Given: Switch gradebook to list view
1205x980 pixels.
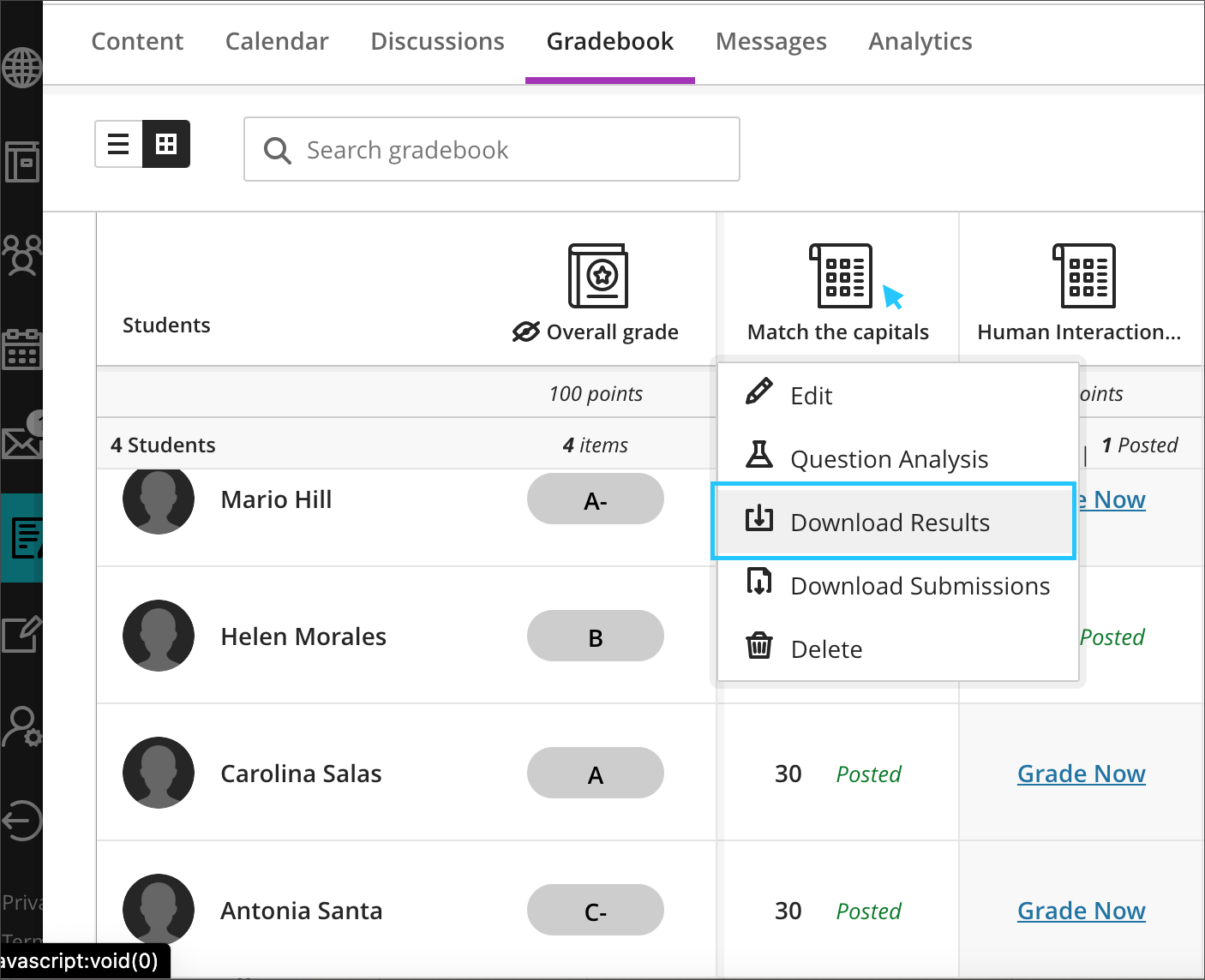Looking at the screenshot, I should point(118,144).
